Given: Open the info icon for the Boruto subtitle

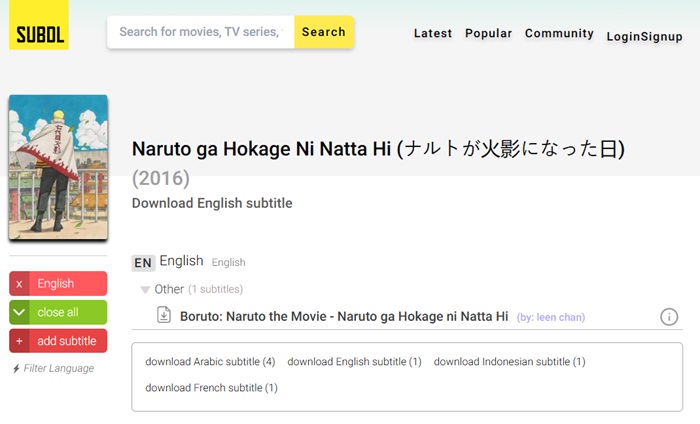Looking at the screenshot, I should pyautogui.click(x=669, y=317).
